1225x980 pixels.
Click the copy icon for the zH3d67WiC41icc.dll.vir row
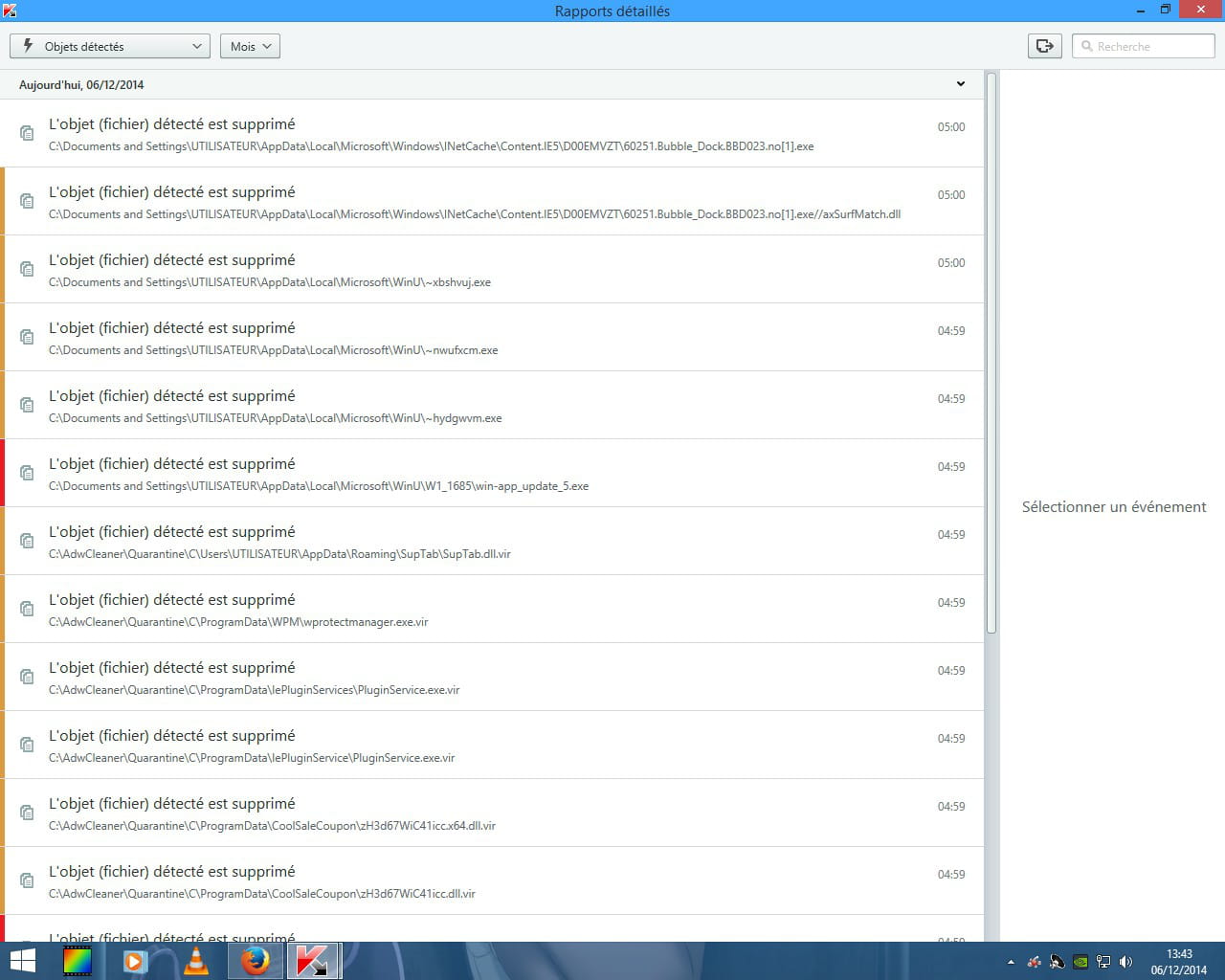click(x=27, y=880)
